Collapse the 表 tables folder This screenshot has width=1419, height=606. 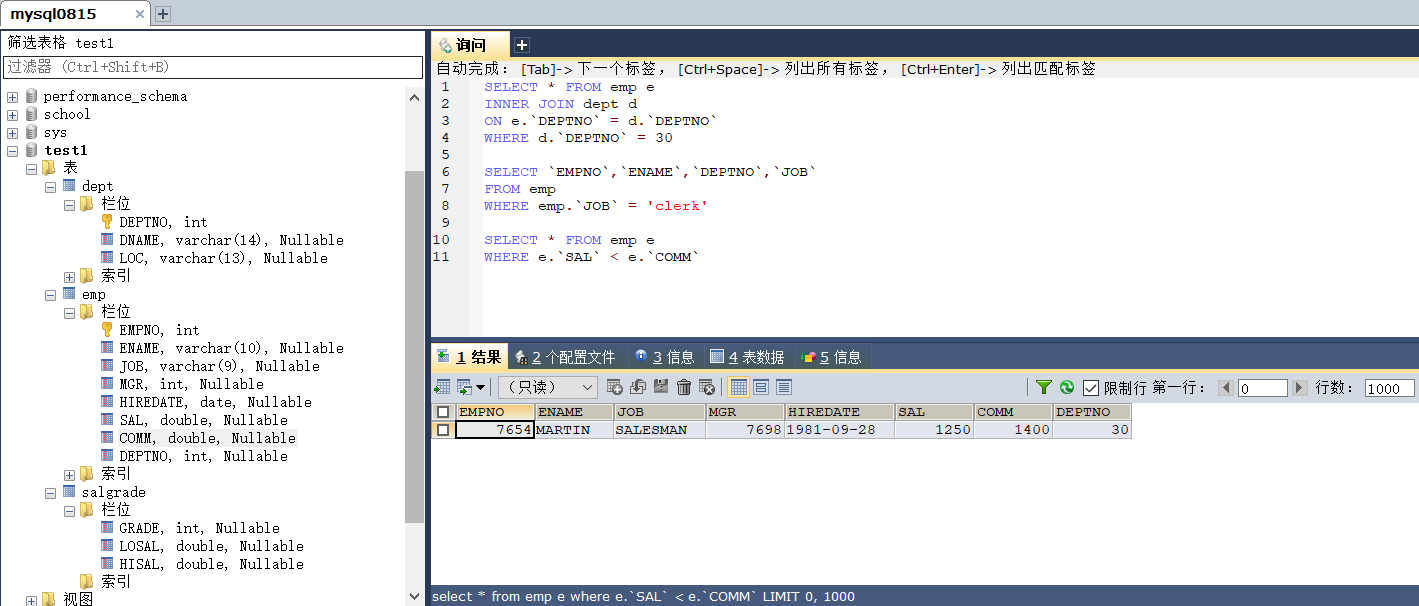(31, 169)
